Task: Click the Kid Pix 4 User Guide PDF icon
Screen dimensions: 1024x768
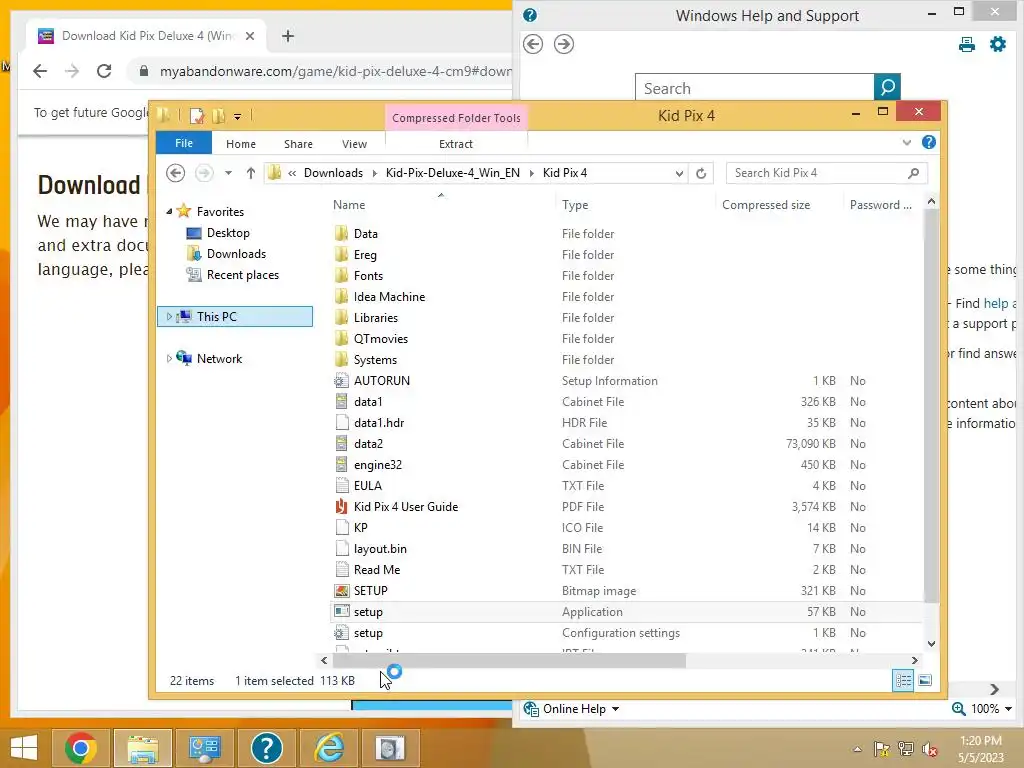Action: (341, 507)
